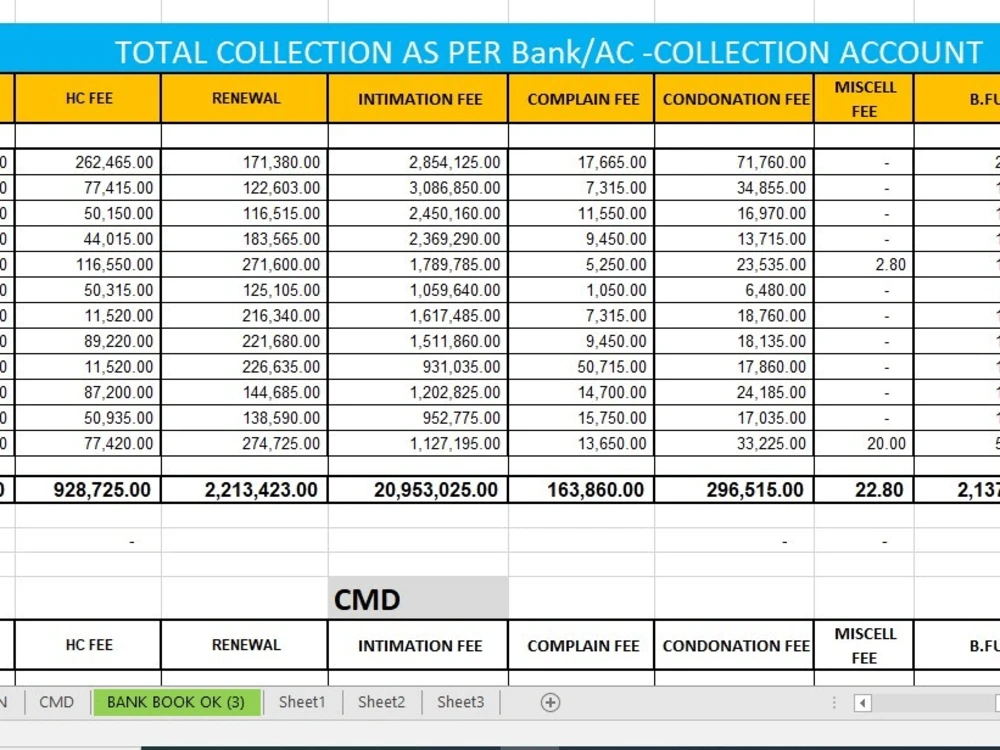The width and height of the screenshot is (1000, 750).
Task: Select the grey CMD heading cell
Action: click(418, 598)
